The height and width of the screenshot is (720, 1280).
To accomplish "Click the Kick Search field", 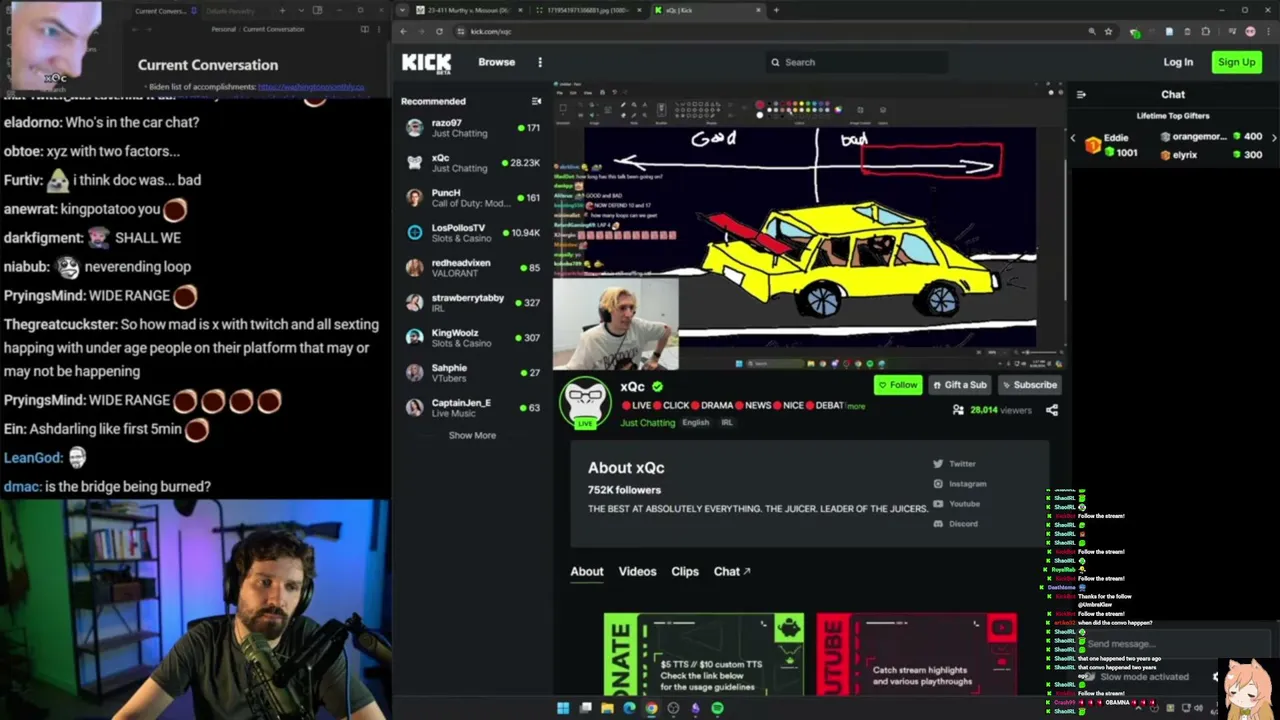I will coord(856,62).
